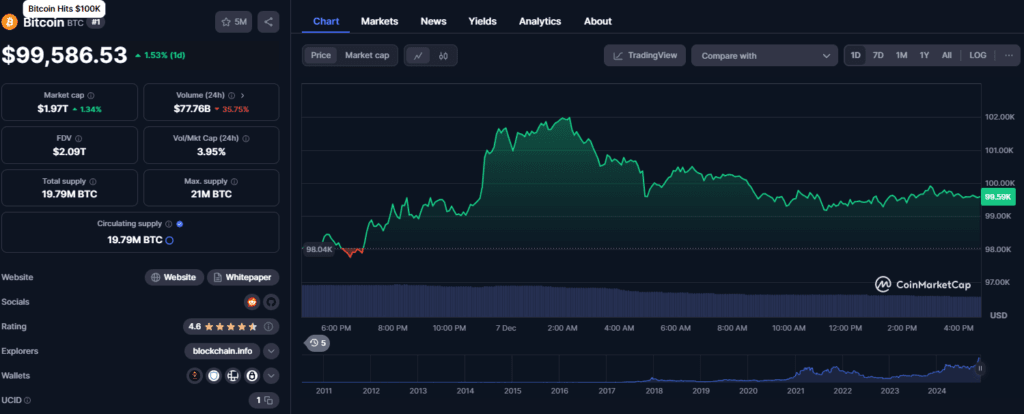Switch chart to Market cap view
This screenshot has height=414, width=1024.
point(367,56)
